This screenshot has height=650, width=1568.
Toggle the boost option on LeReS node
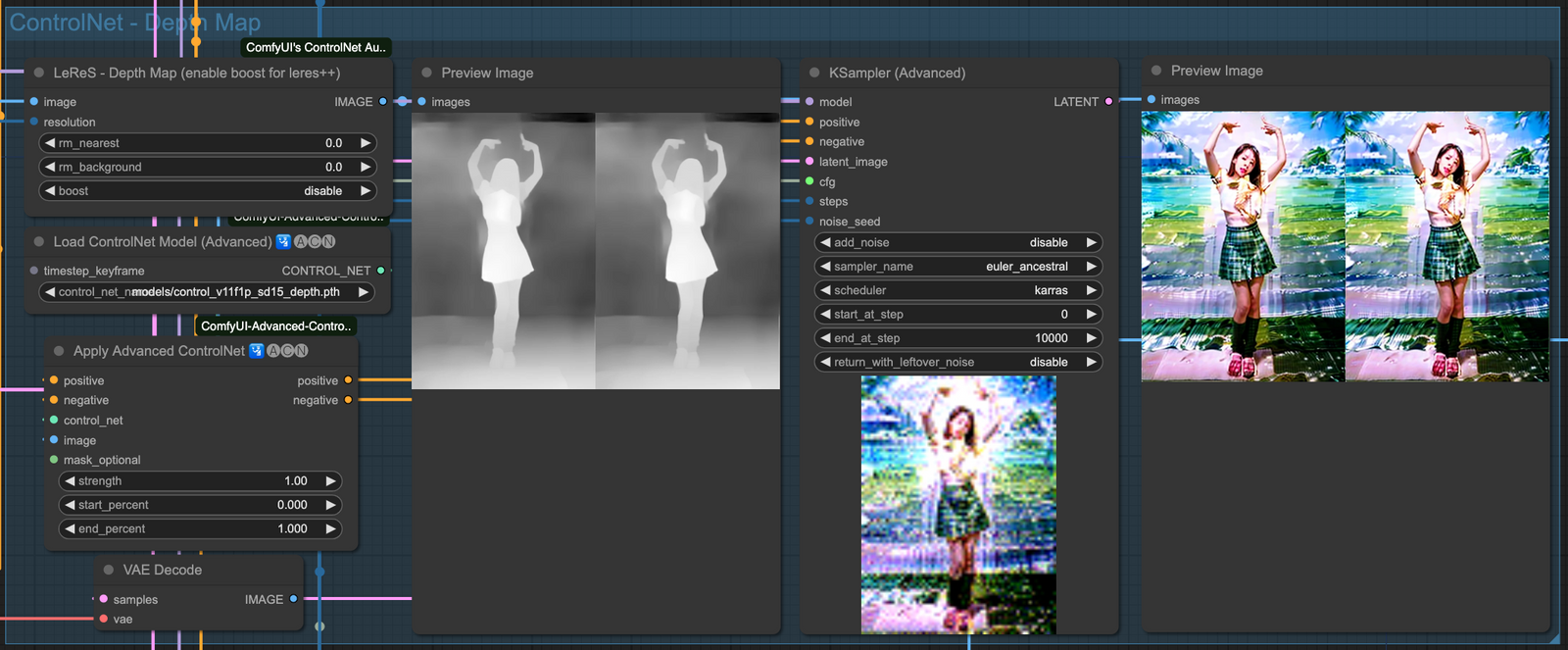(207, 191)
